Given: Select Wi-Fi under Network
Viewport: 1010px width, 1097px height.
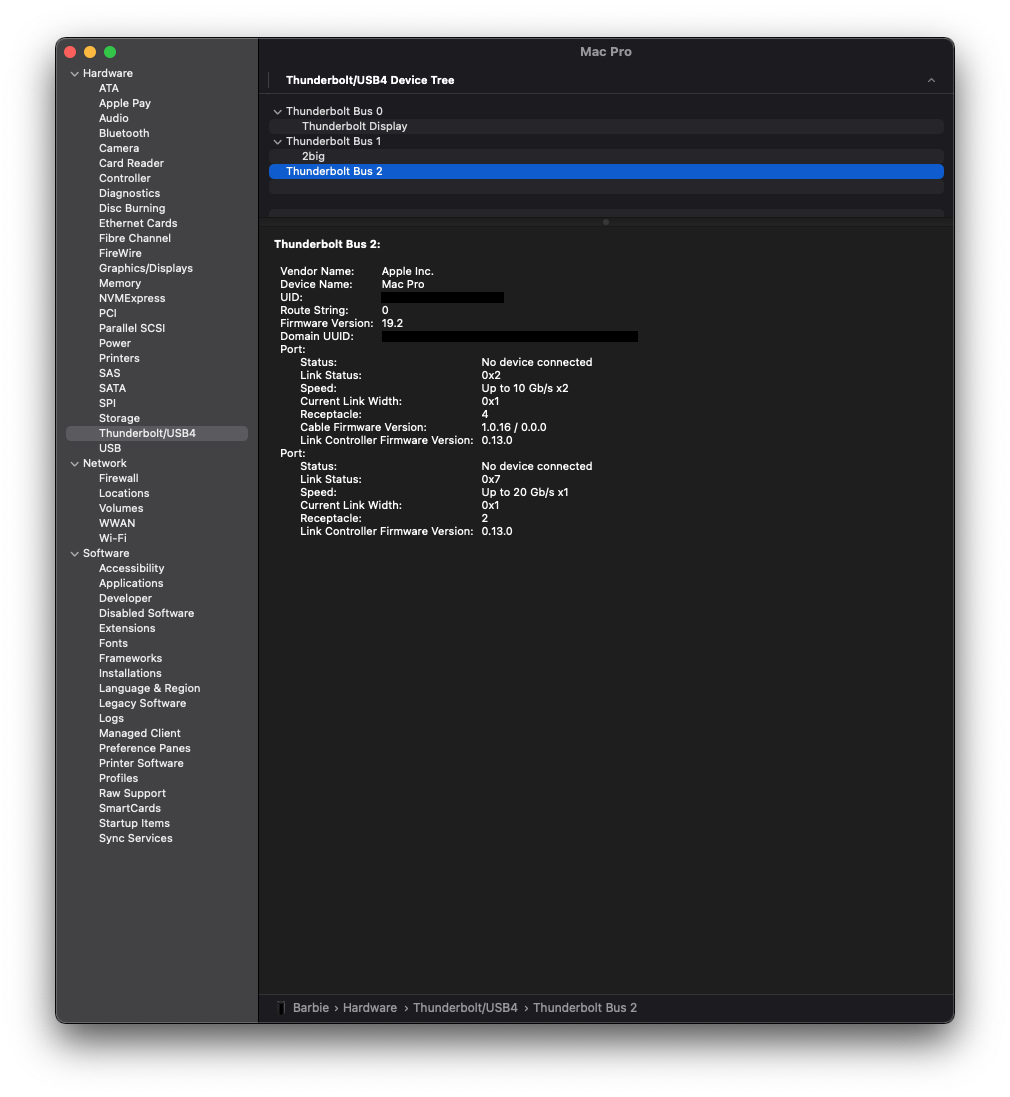Looking at the screenshot, I should [x=113, y=539].
